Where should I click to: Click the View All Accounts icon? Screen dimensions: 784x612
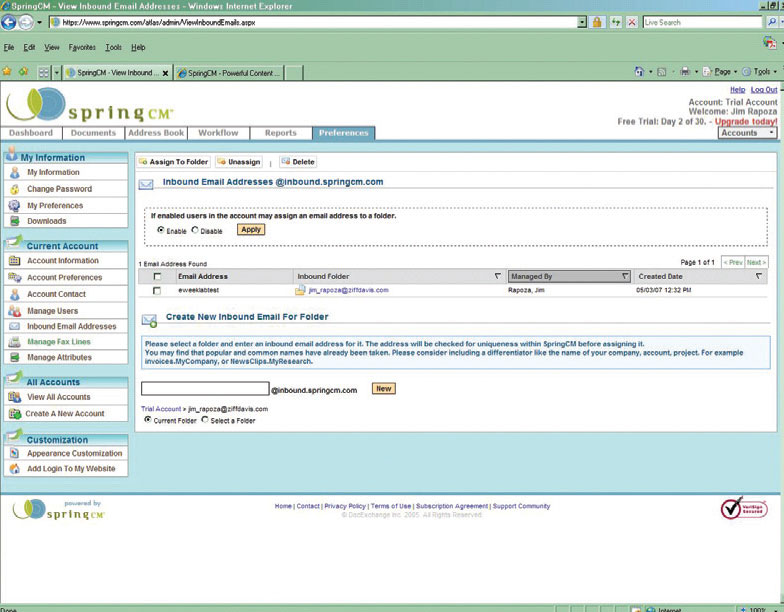pyautogui.click(x=15, y=397)
